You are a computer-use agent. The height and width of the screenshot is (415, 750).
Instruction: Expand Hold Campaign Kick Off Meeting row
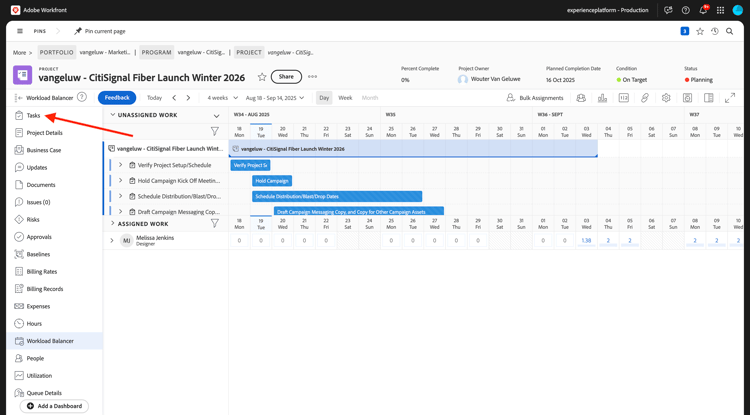[x=121, y=180]
